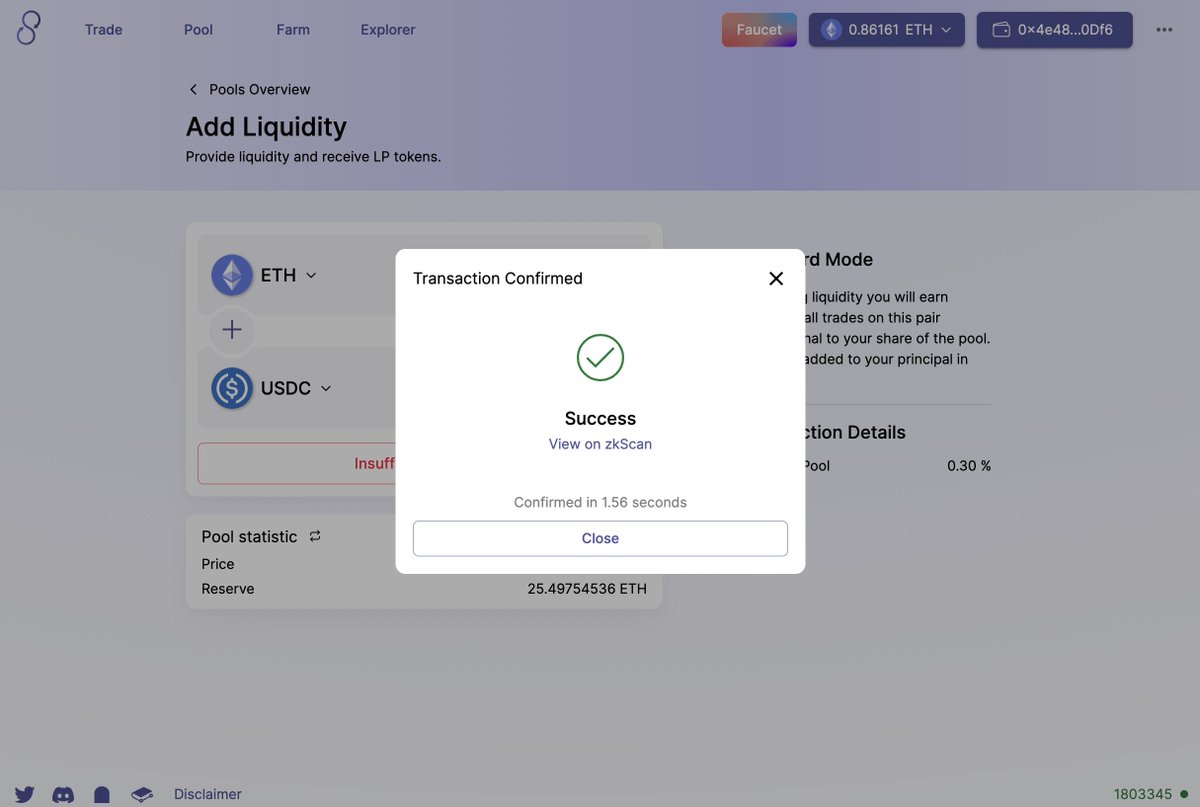Screen dimensions: 1200x807
Task: Click the back chevron beside Pools Overview
Action: click(x=193, y=89)
